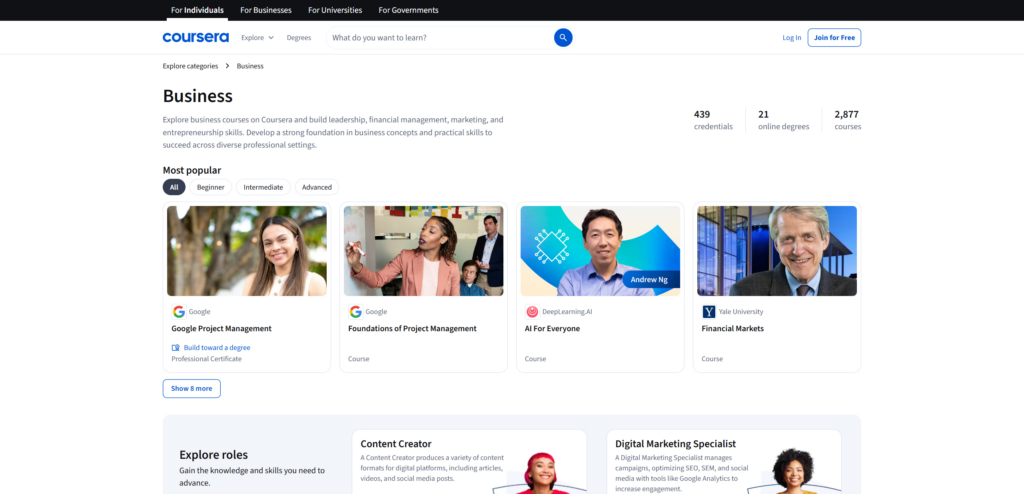Viewport: 1024px width, 494px height.
Task: Click the Coursera logo
Action: pyautogui.click(x=195, y=37)
